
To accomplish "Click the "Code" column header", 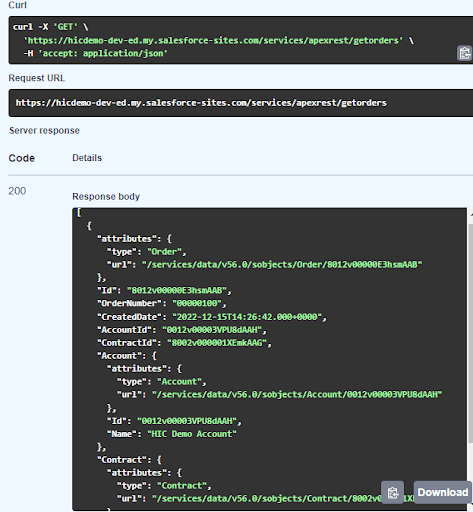I will point(22,158).
